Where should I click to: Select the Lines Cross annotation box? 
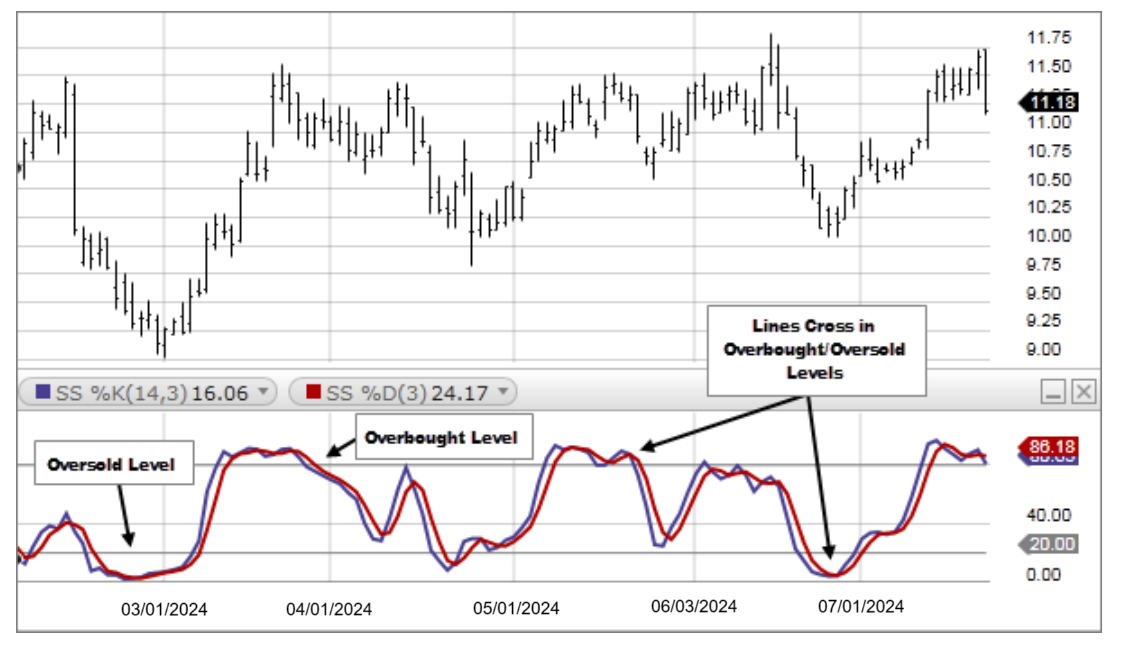(x=817, y=350)
